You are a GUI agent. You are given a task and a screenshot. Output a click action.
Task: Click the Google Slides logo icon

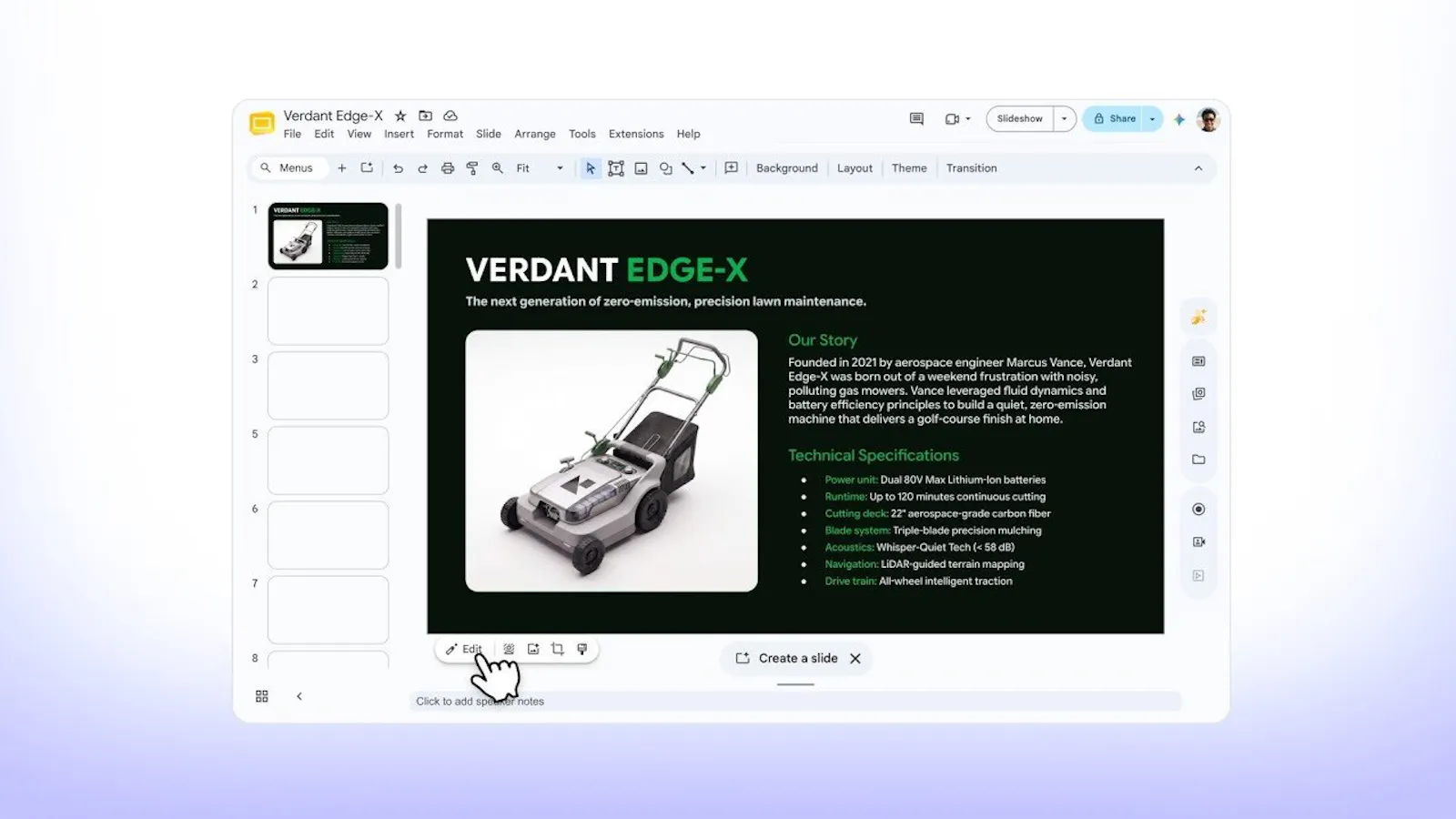pos(262,124)
